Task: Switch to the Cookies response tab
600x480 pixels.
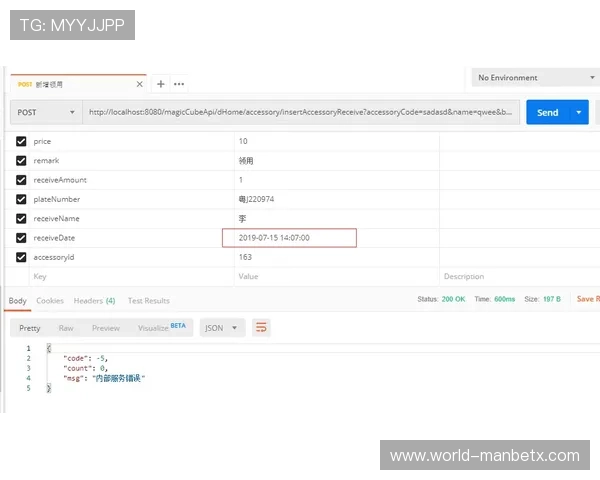Action: coord(50,300)
